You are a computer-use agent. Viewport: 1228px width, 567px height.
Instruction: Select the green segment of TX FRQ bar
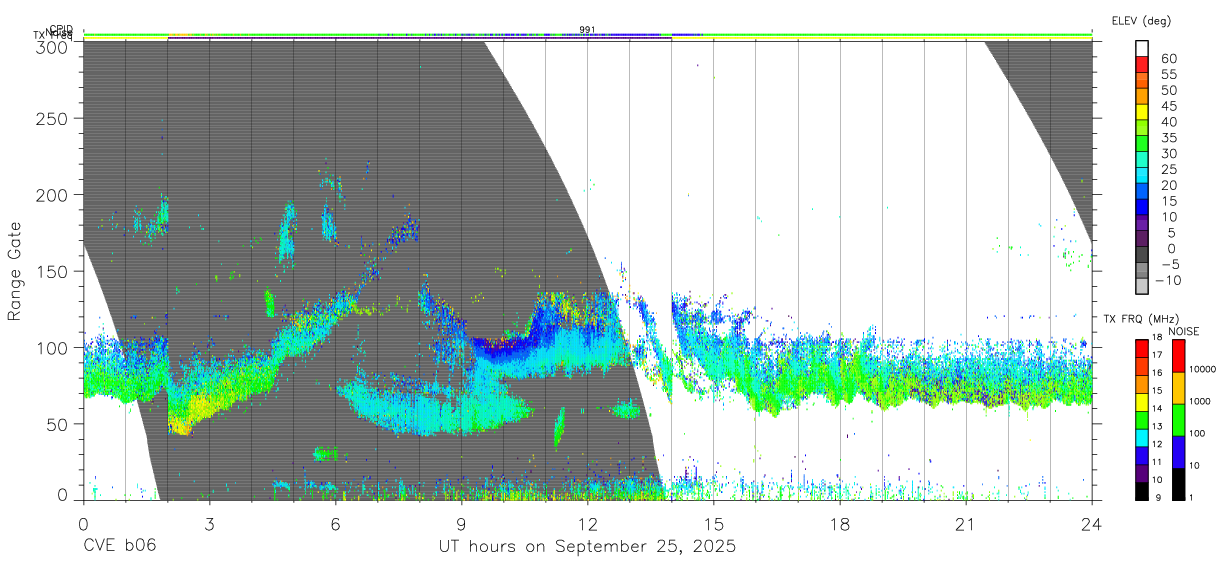(1143, 419)
